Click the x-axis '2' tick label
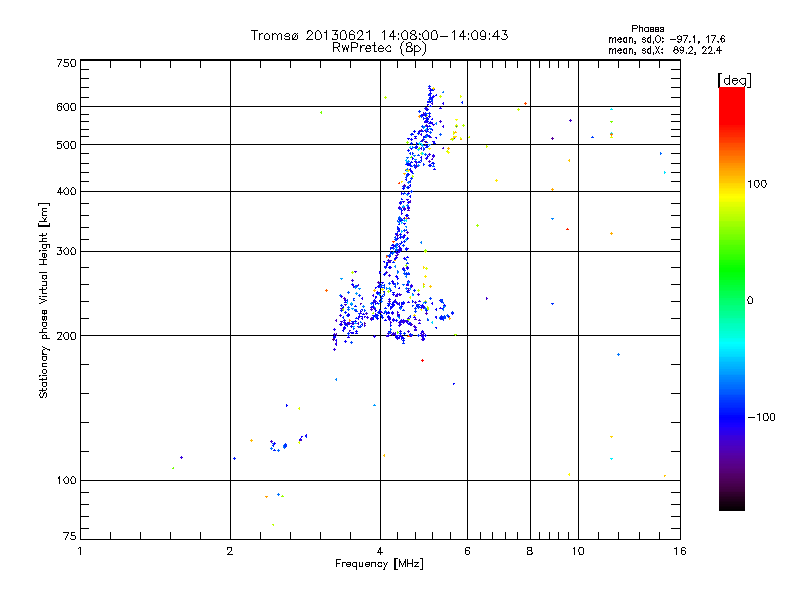This screenshot has width=800, height=600. pyautogui.click(x=230, y=551)
